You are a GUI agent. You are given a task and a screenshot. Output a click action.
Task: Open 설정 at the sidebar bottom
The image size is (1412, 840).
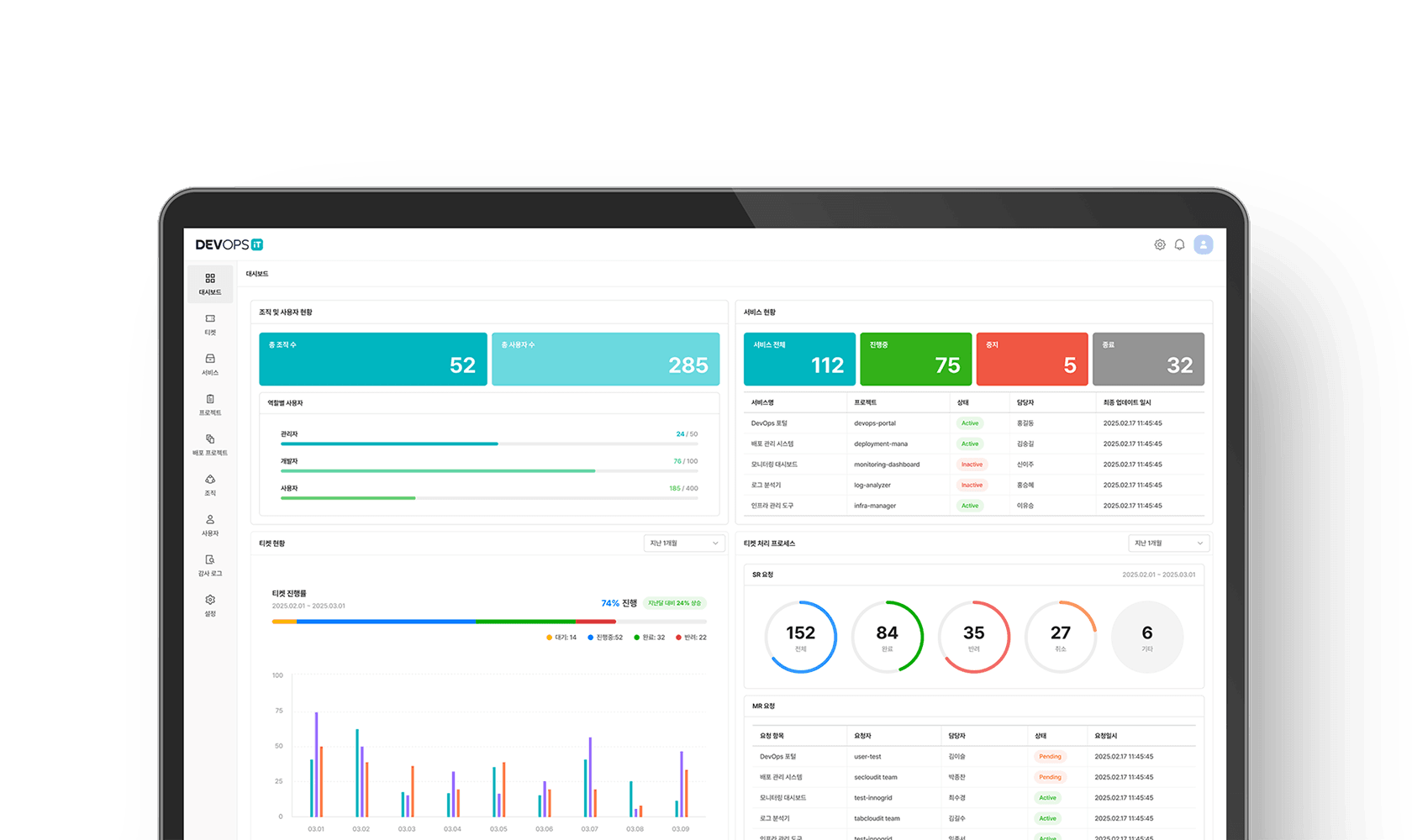210,606
